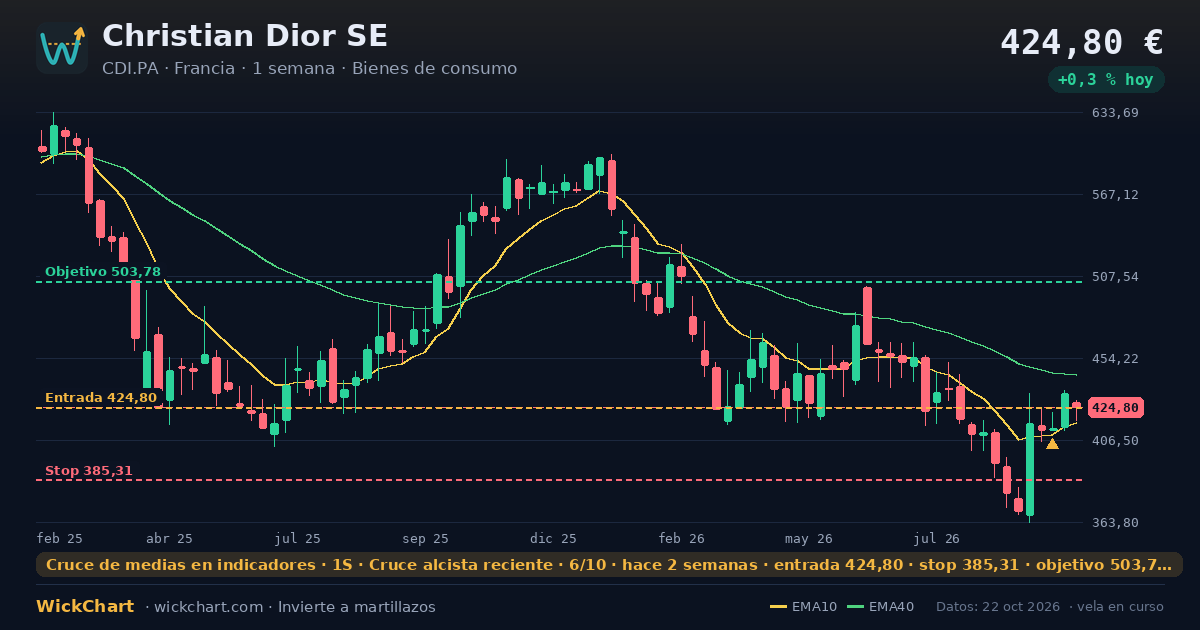Image resolution: width=1200 pixels, height=630 pixels.
Task: Click the 567,12 axis value
Action: click(1115, 195)
